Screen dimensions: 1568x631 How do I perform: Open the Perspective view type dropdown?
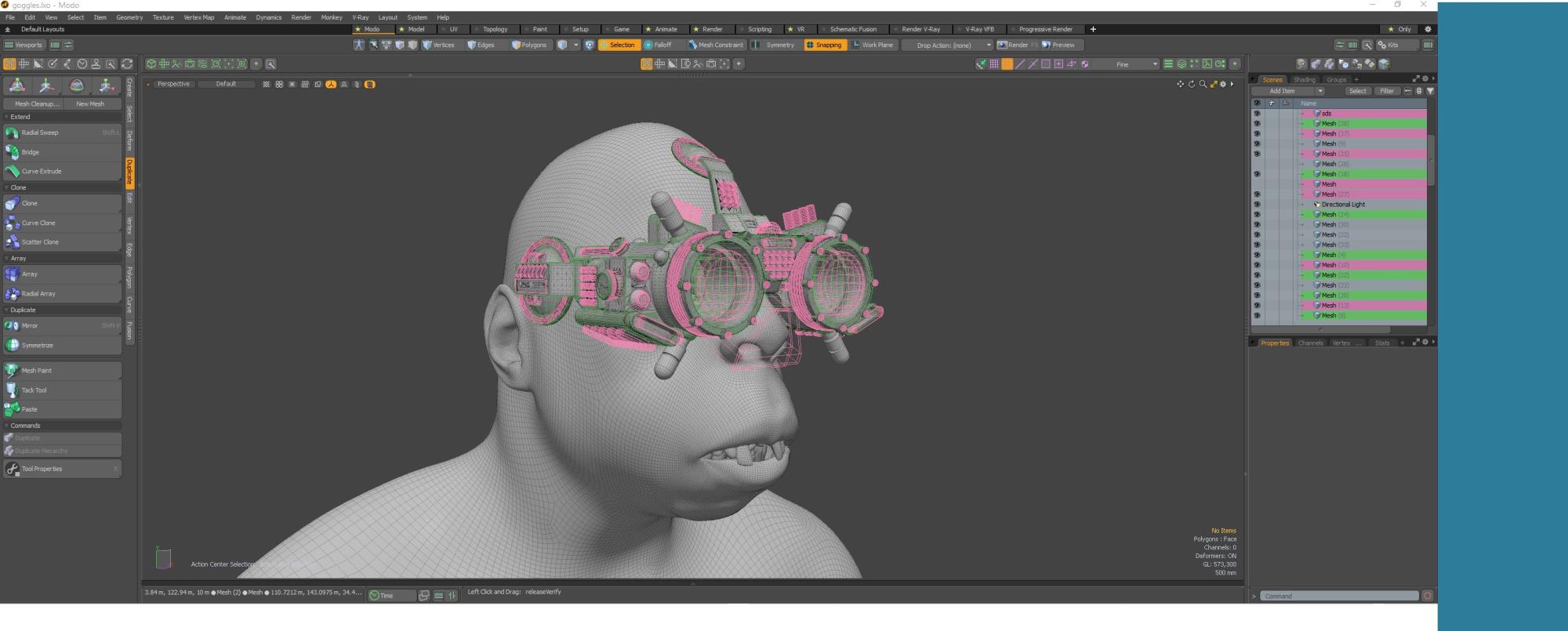point(173,84)
